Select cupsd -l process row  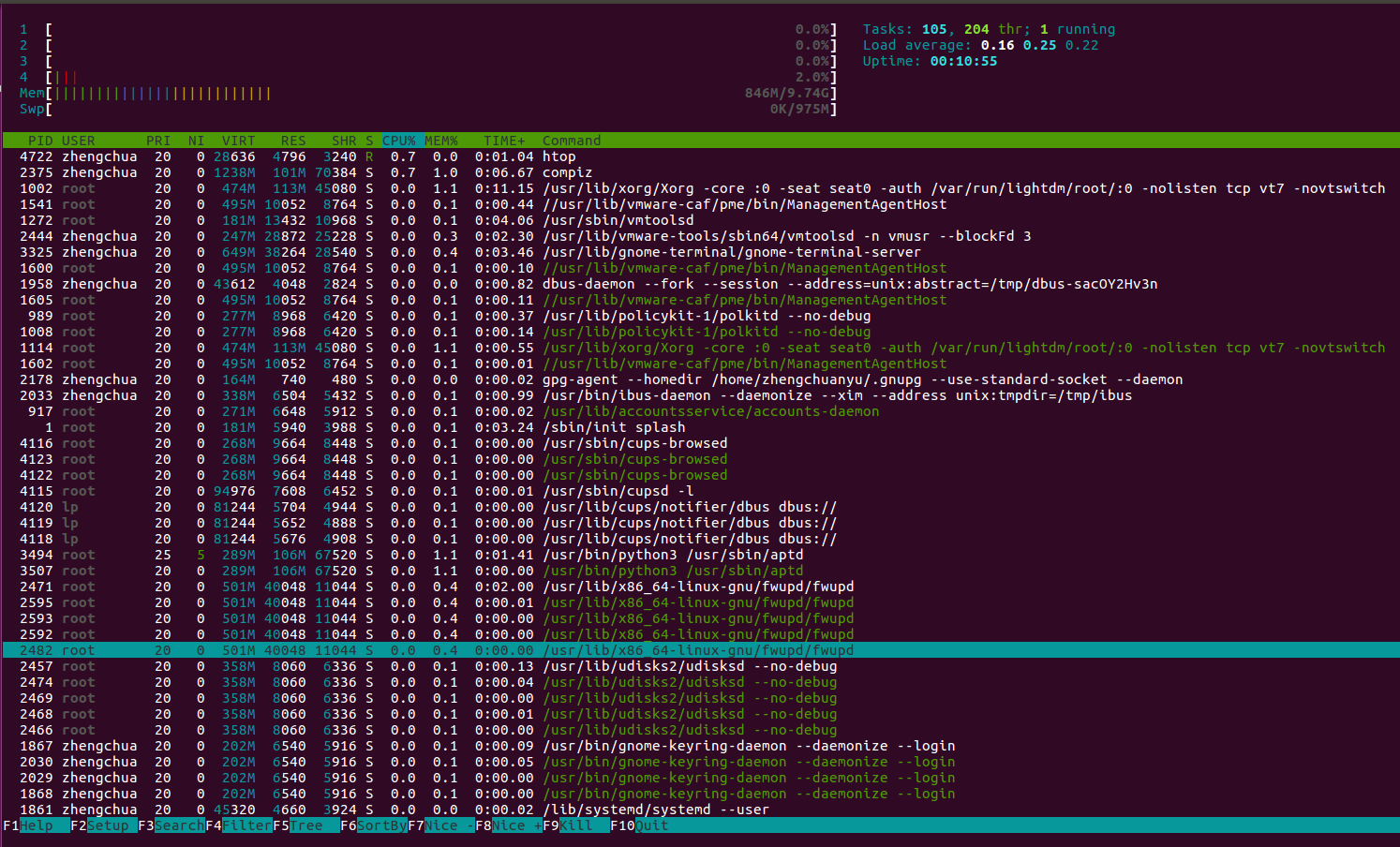coord(700,491)
